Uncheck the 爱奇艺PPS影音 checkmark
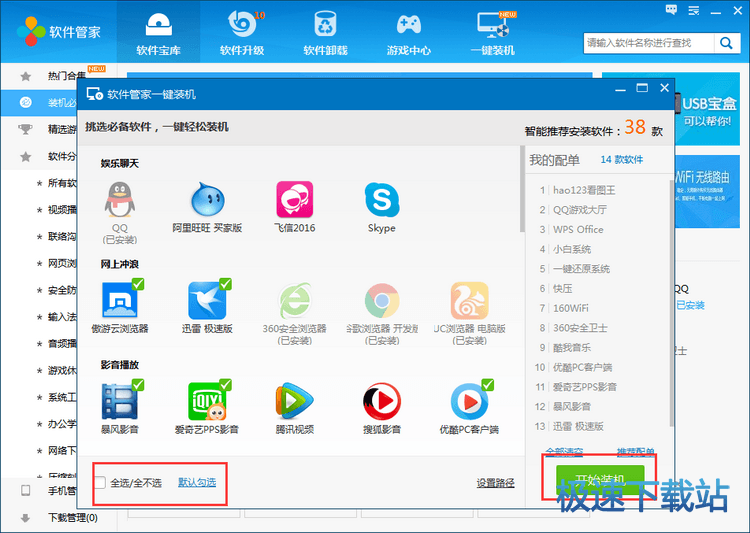Image resolution: width=750 pixels, height=533 pixels. click(x=225, y=385)
